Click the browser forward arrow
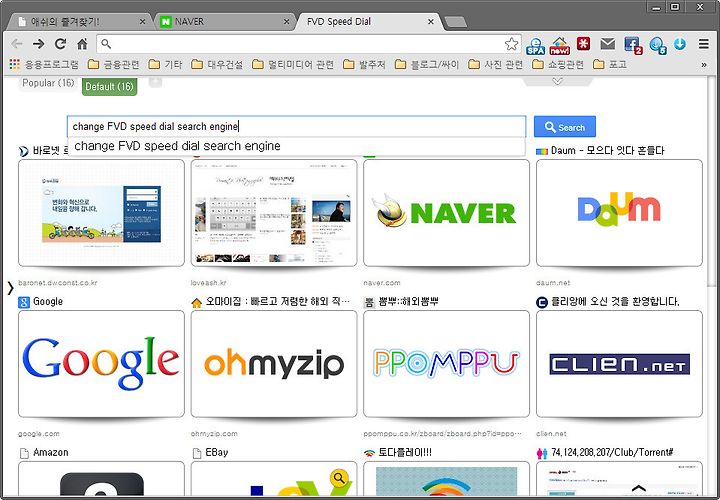 tap(39, 44)
